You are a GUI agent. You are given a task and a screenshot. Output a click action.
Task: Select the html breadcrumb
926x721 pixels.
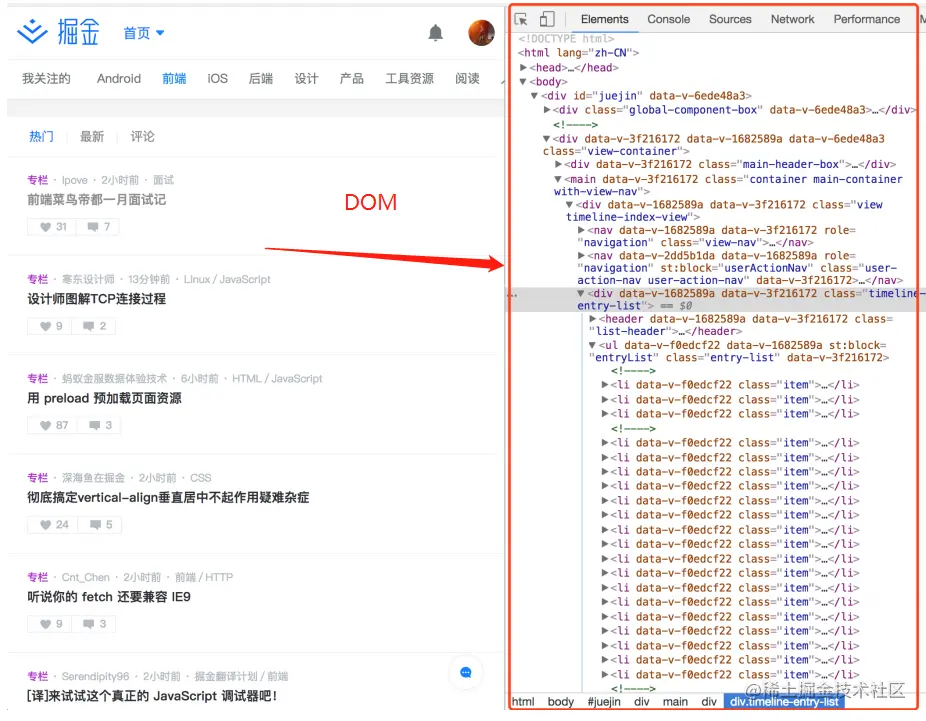point(523,702)
